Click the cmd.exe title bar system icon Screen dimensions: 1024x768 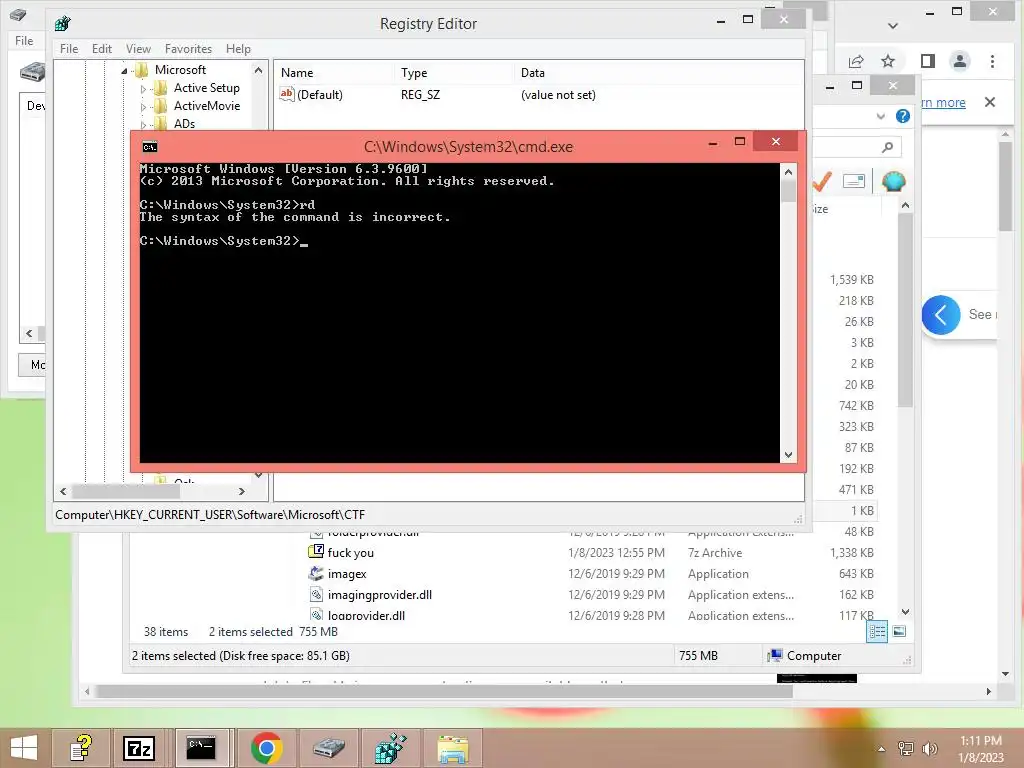150,147
